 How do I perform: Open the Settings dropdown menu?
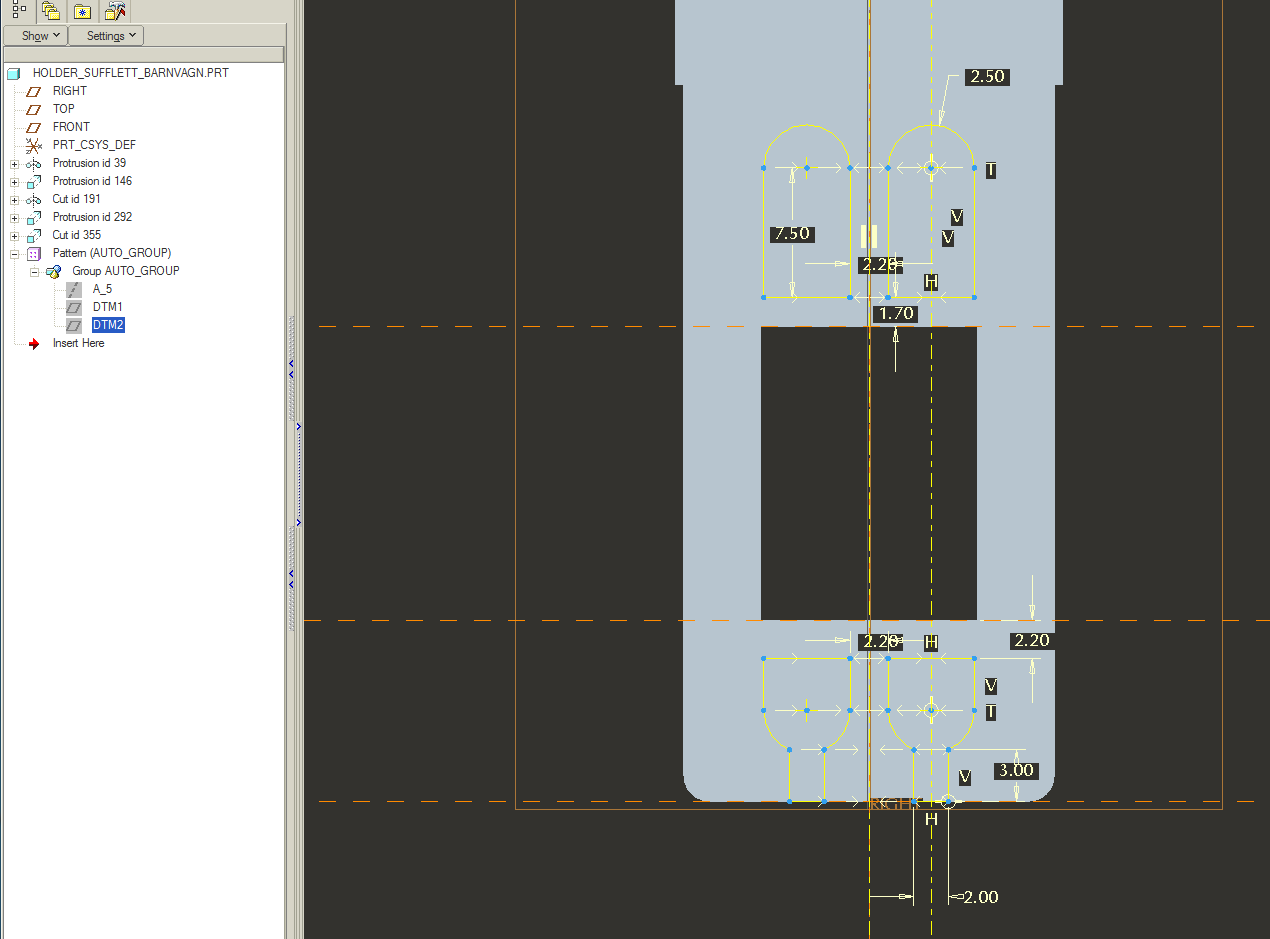pos(106,36)
